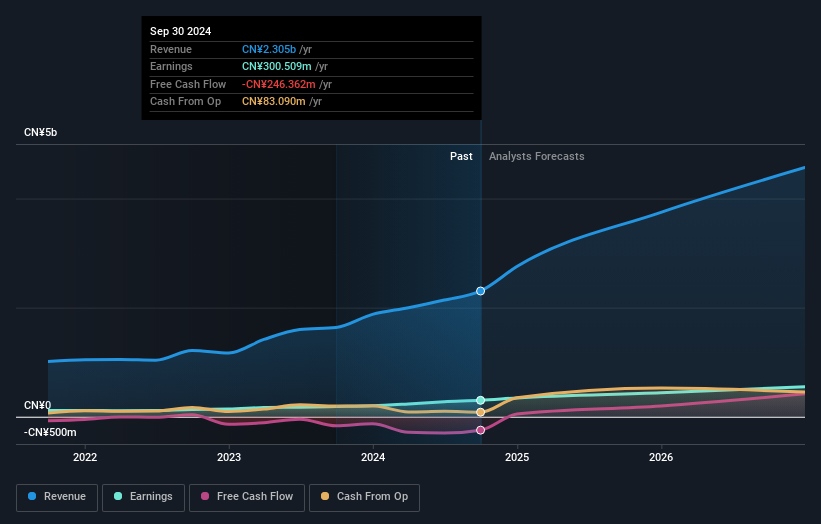Click the Revenue row label in tooltip
821x524 pixels.
tap(171, 49)
